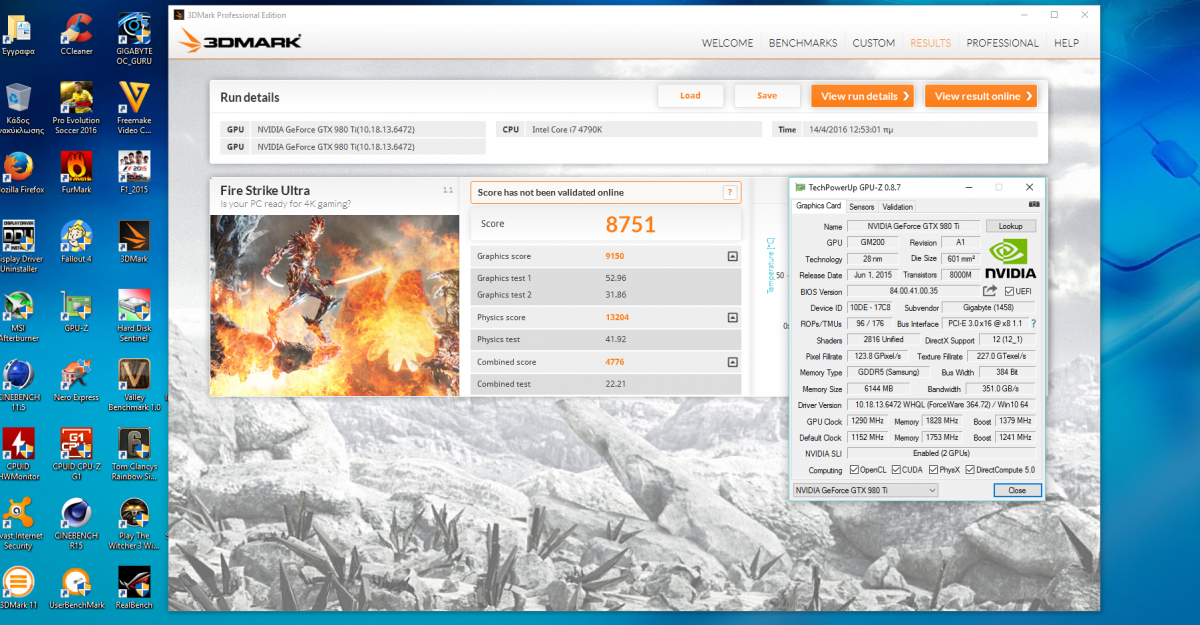This screenshot has height=625, width=1200.
Task: Click the overall score value 8751
Action: 631,224
